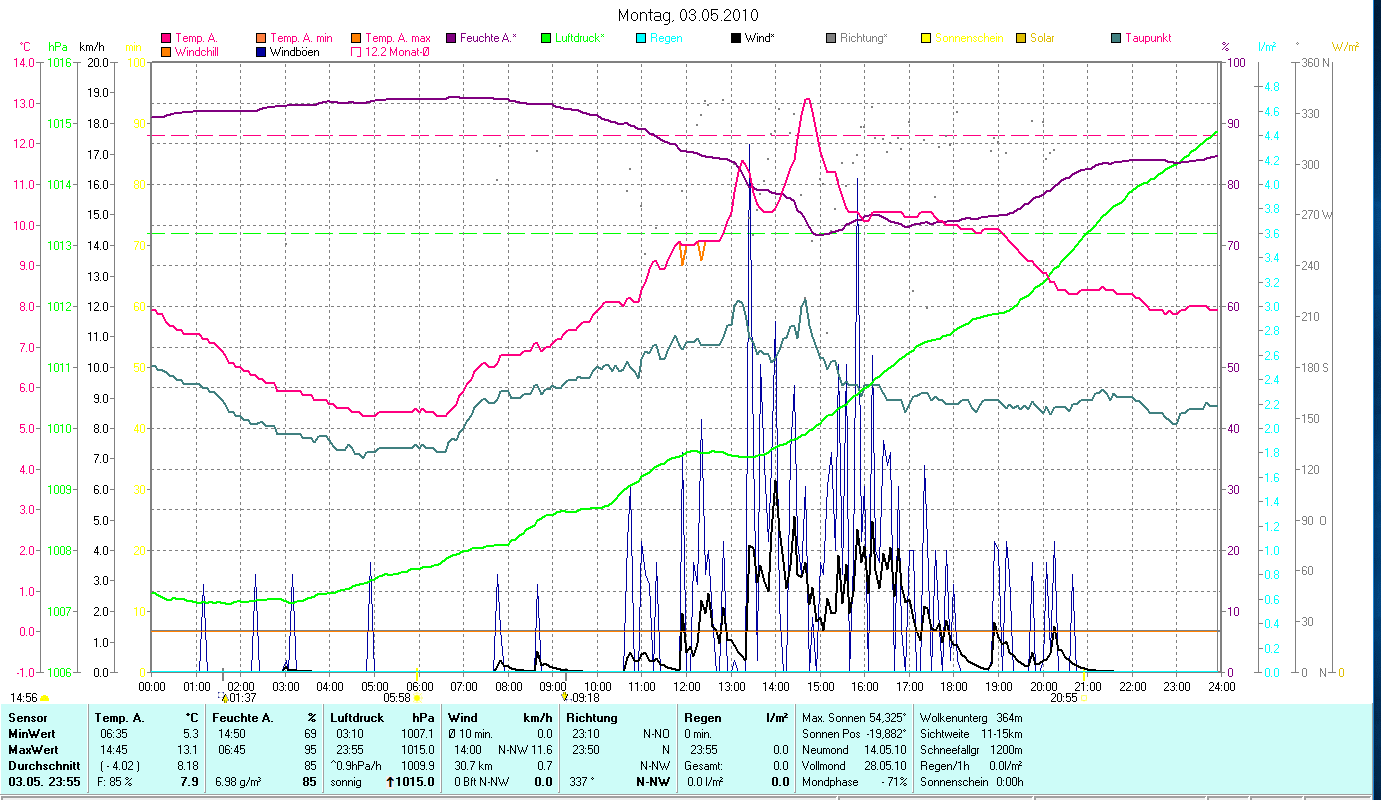Click the °C axis unit label
Image resolution: width=1381 pixels, height=800 pixels.
pyautogui.click(x=25, y=46)
